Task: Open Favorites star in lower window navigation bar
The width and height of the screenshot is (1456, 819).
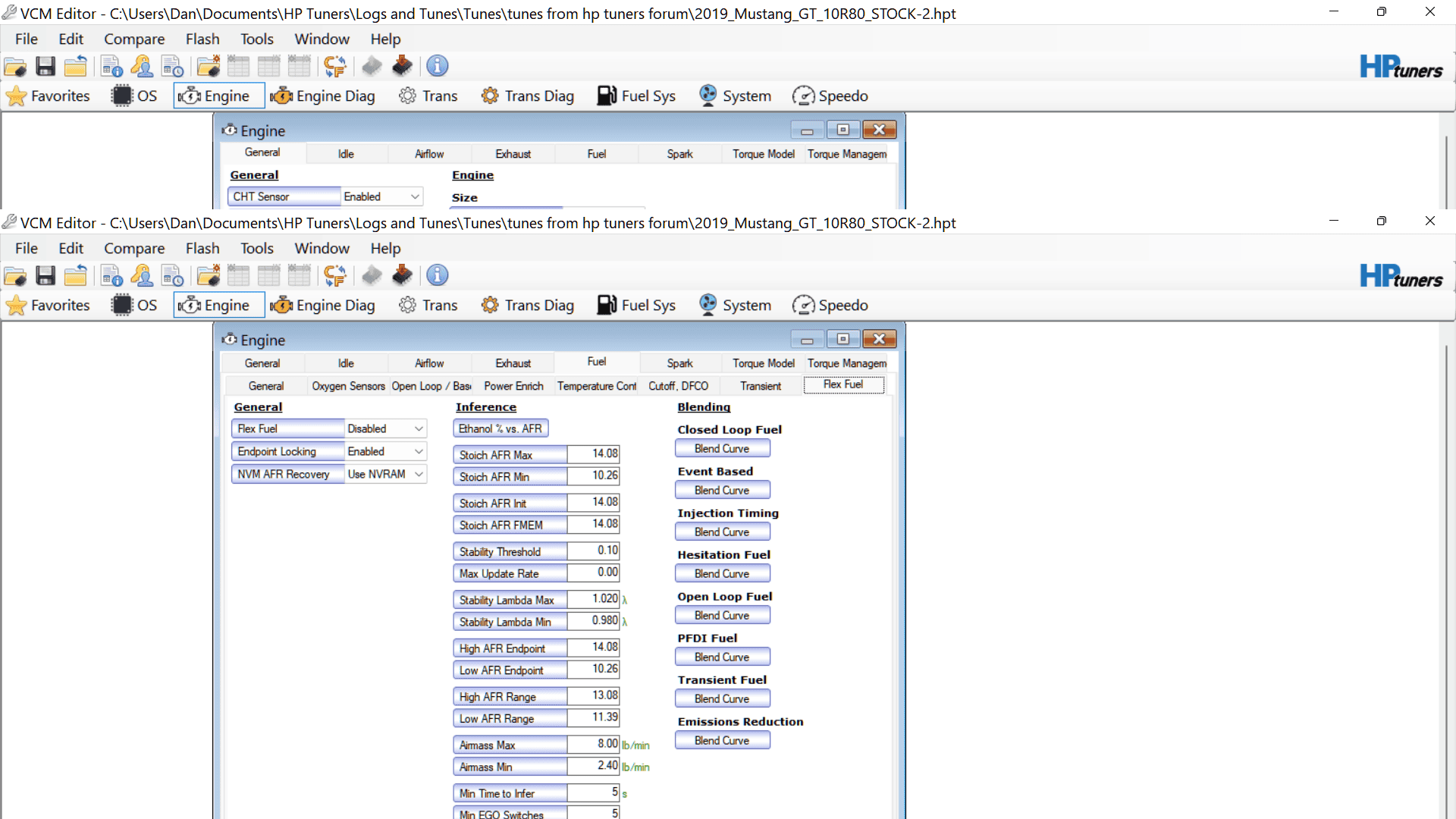Action: [49, 306]
